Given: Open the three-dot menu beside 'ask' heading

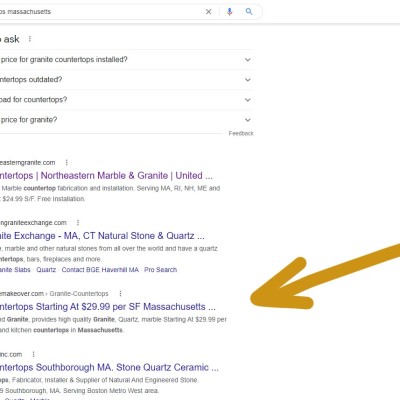Looking at the screenshot, I should pos(30,39).
